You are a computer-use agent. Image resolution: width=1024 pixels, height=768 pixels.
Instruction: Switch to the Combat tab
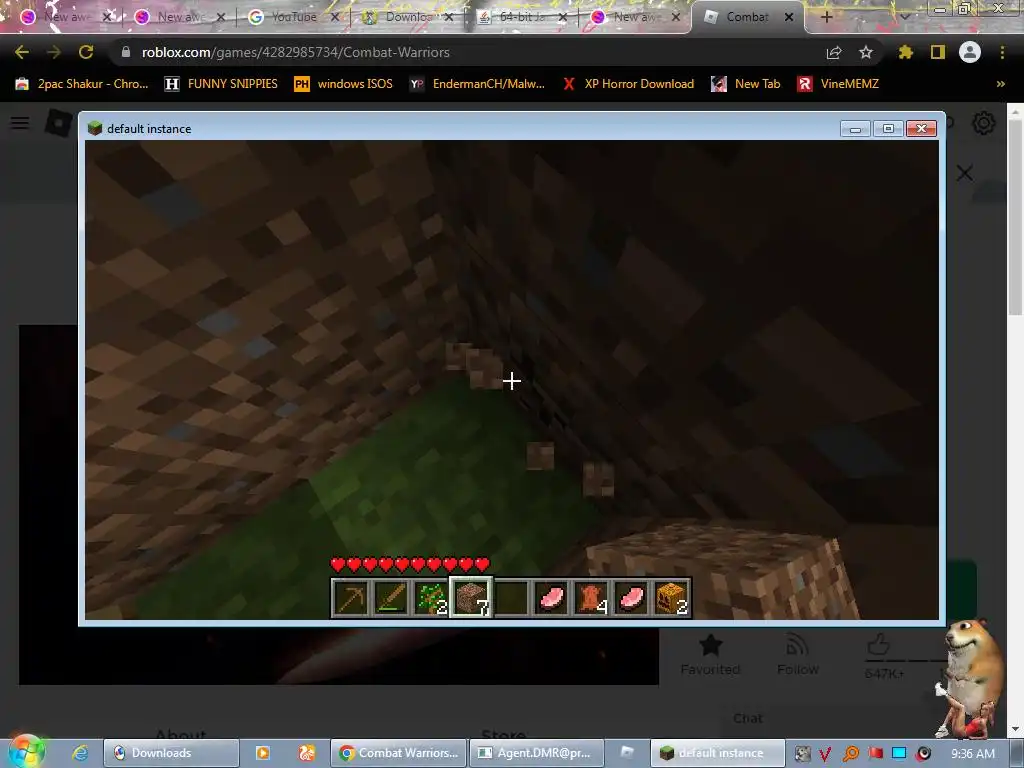(x=746, y=17)
